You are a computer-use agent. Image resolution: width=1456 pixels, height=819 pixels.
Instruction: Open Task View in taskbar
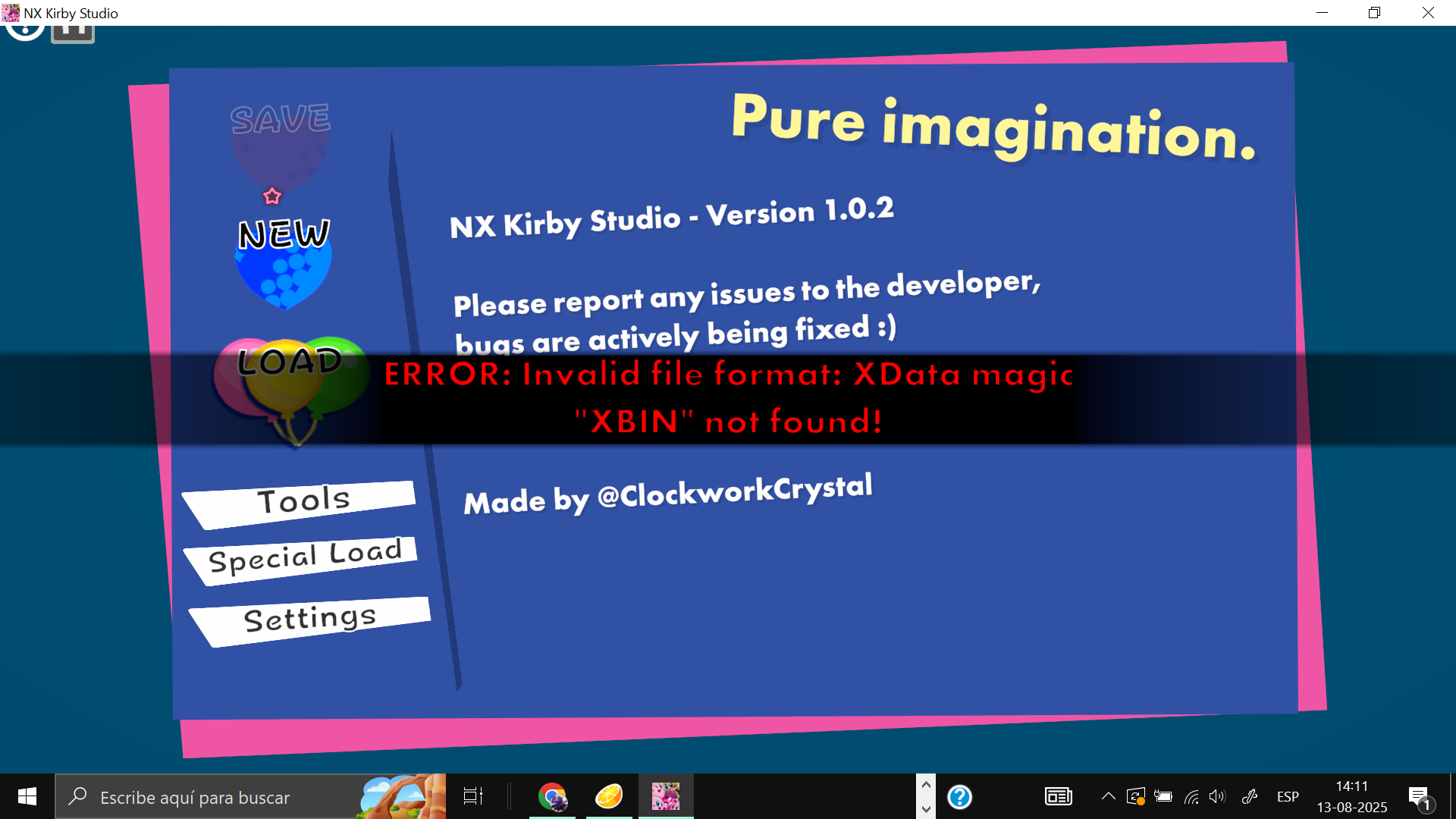pos(473,796)
